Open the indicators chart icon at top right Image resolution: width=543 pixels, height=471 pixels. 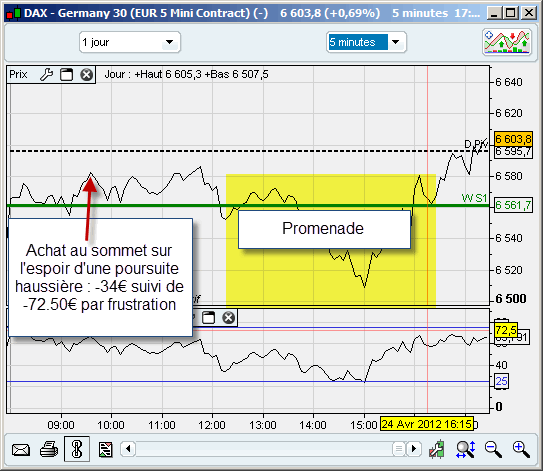click(x=507, y=42)
